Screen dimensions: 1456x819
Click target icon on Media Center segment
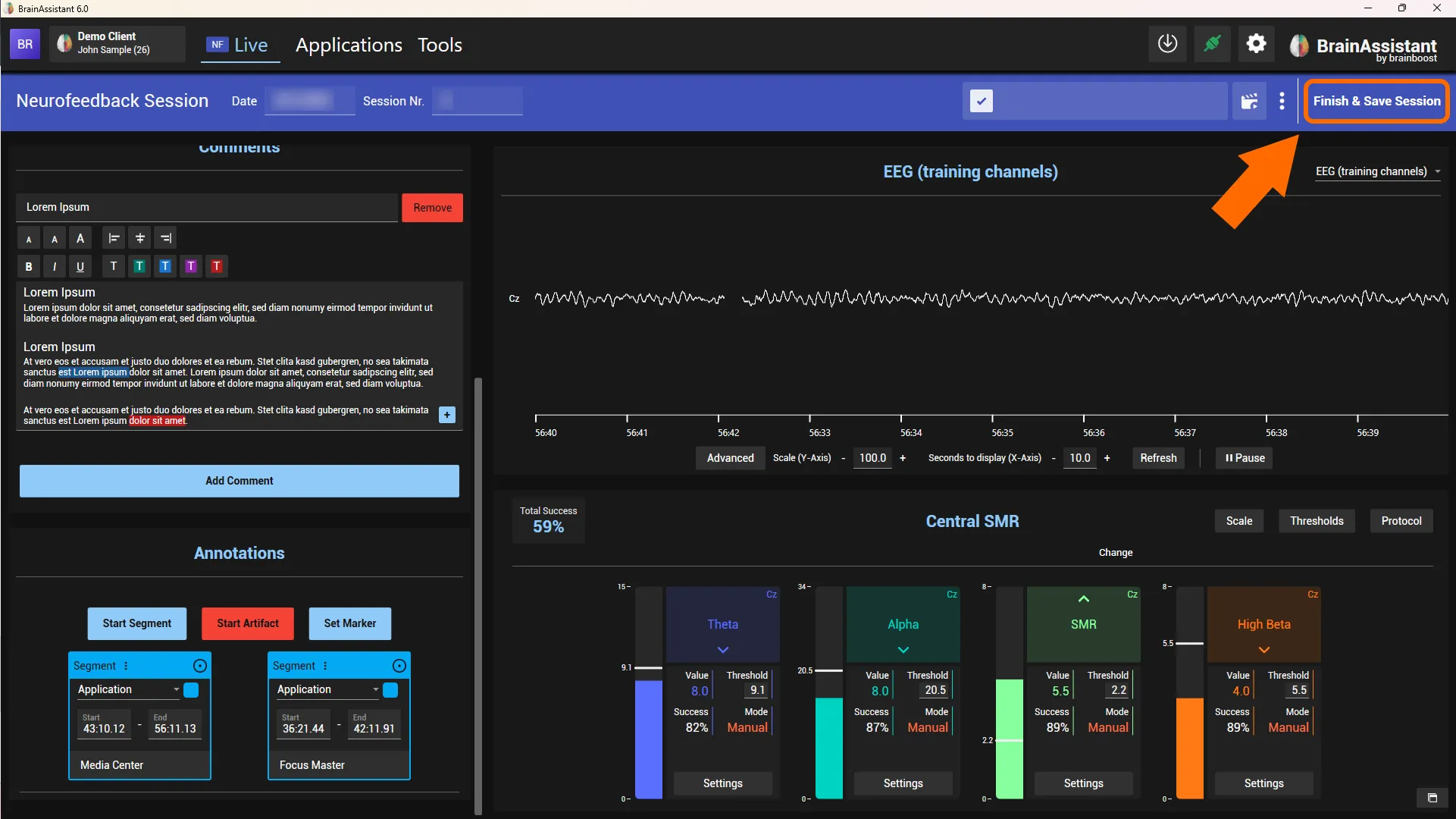pyautogui.click(x=200, y=666)
